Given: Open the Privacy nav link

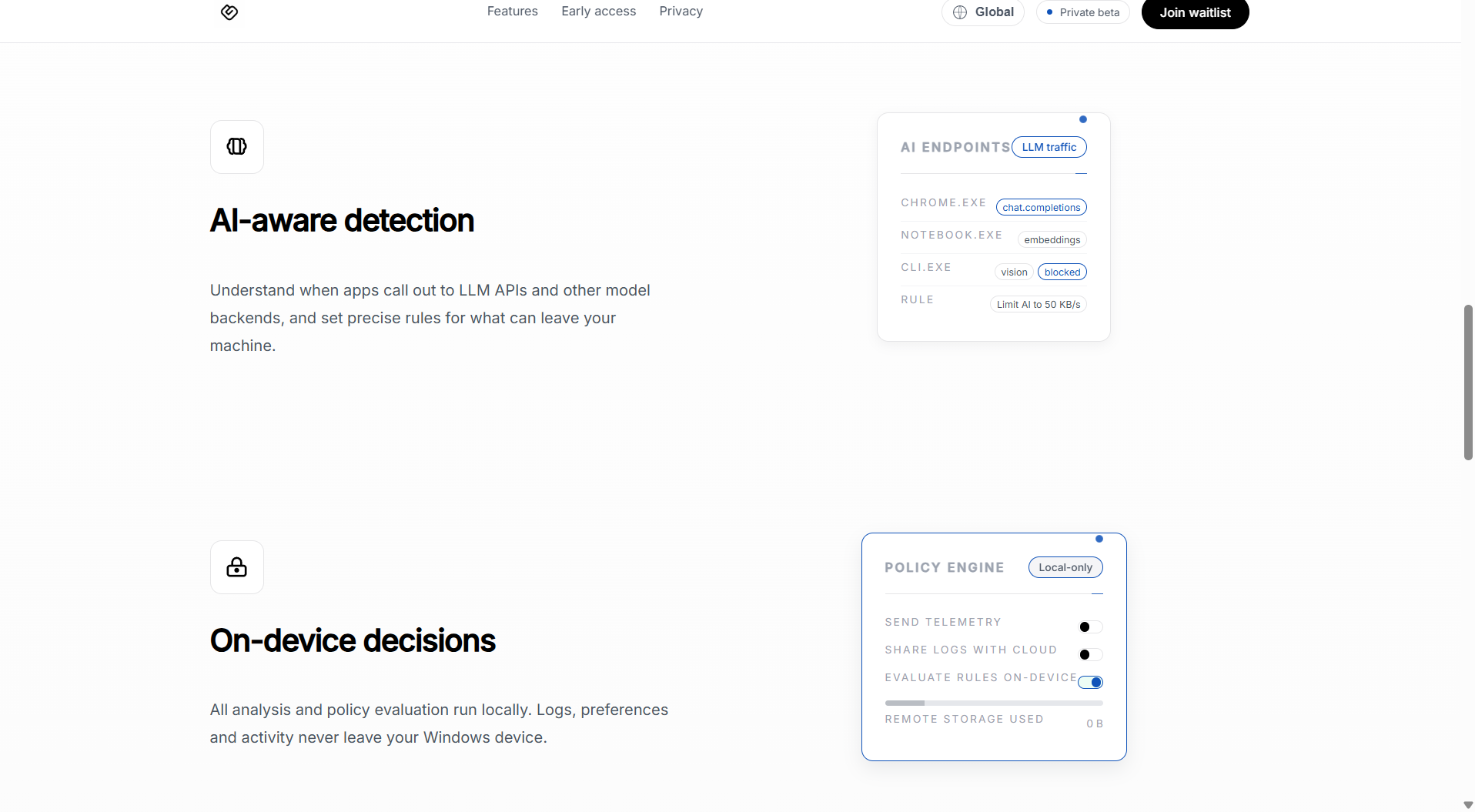Looking at the screenshot, I should coord(681,12).
